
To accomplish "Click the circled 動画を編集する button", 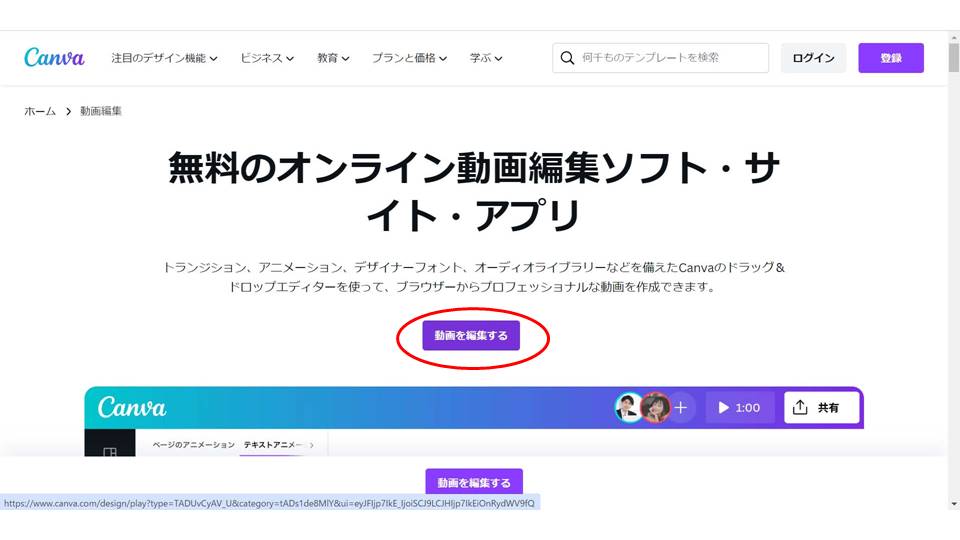I will [x=471, y=336].
